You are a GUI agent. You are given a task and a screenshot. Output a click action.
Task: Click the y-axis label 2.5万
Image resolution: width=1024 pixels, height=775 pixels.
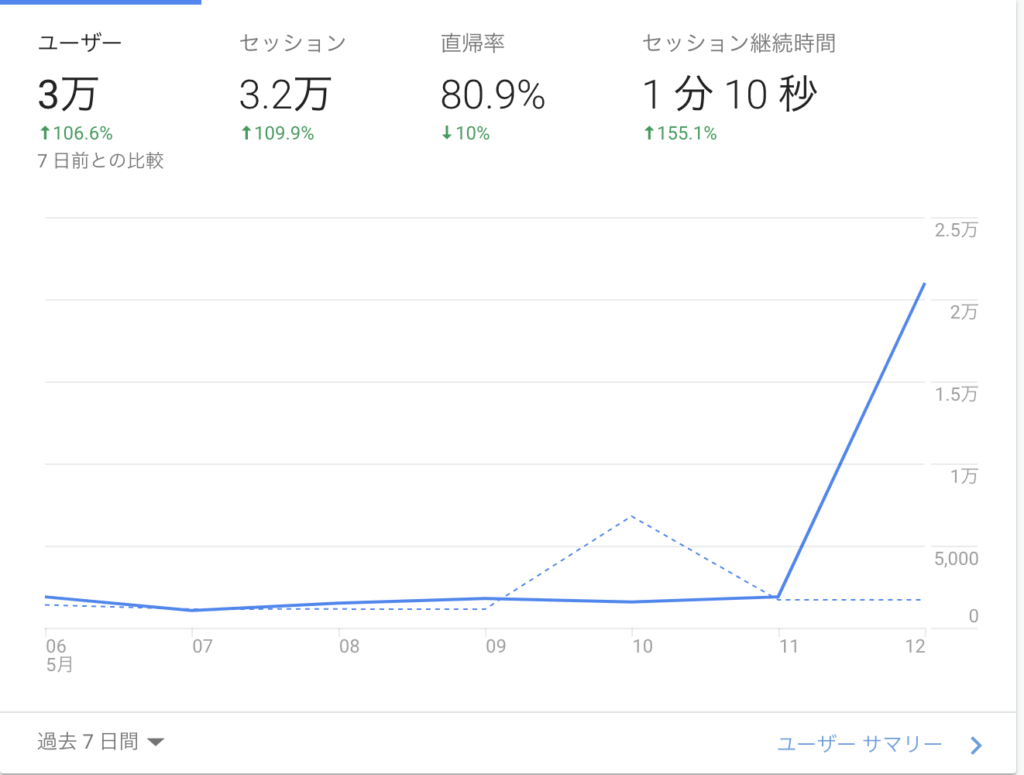(956, 230)
